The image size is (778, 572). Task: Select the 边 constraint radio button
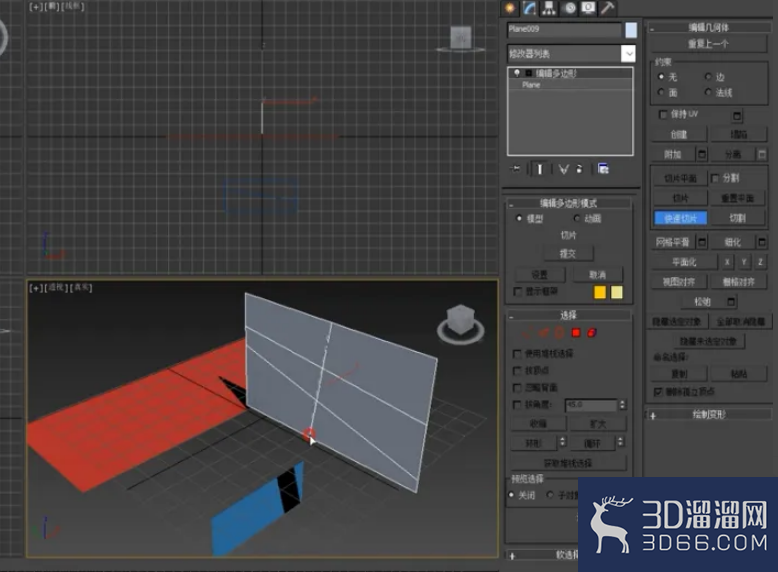click(708, 77)
